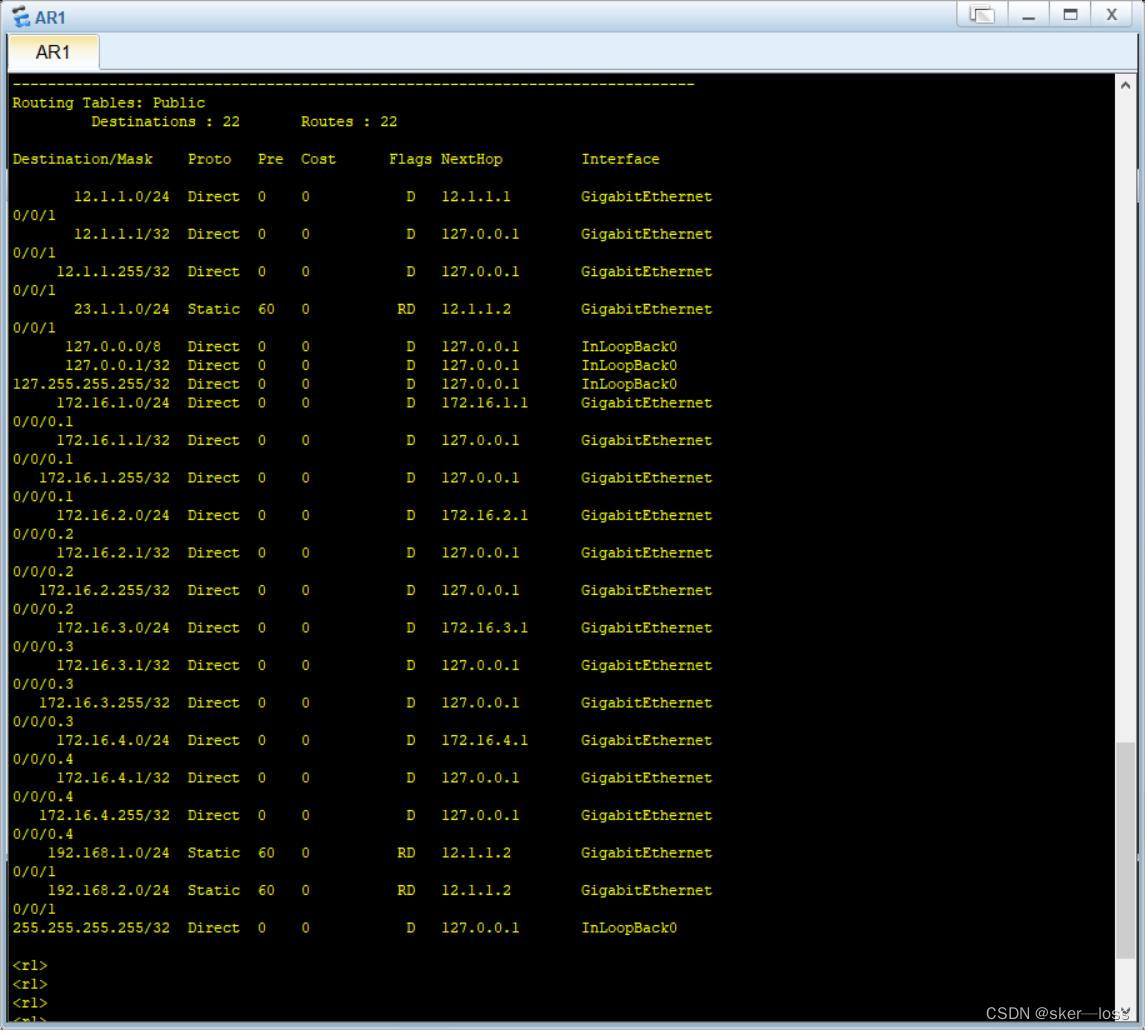This screenshot has width=1145, height=1030.
Task: Click the destination 172.16.2.0/24
Action: [112, 515]
